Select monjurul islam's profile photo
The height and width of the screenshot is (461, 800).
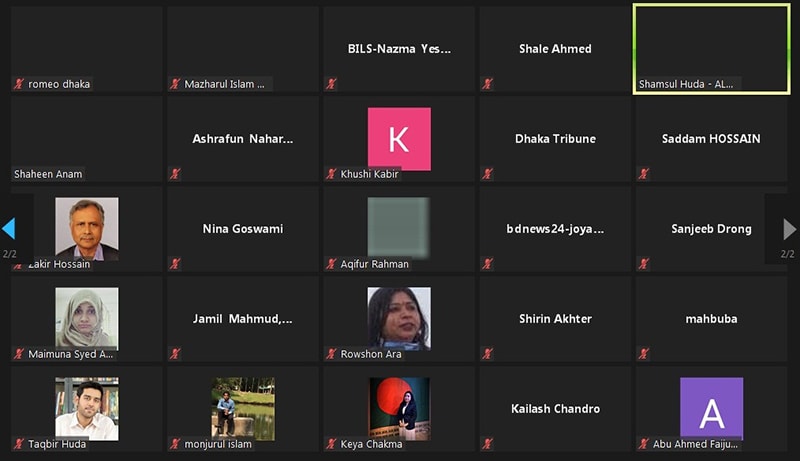tap(243, 408)
